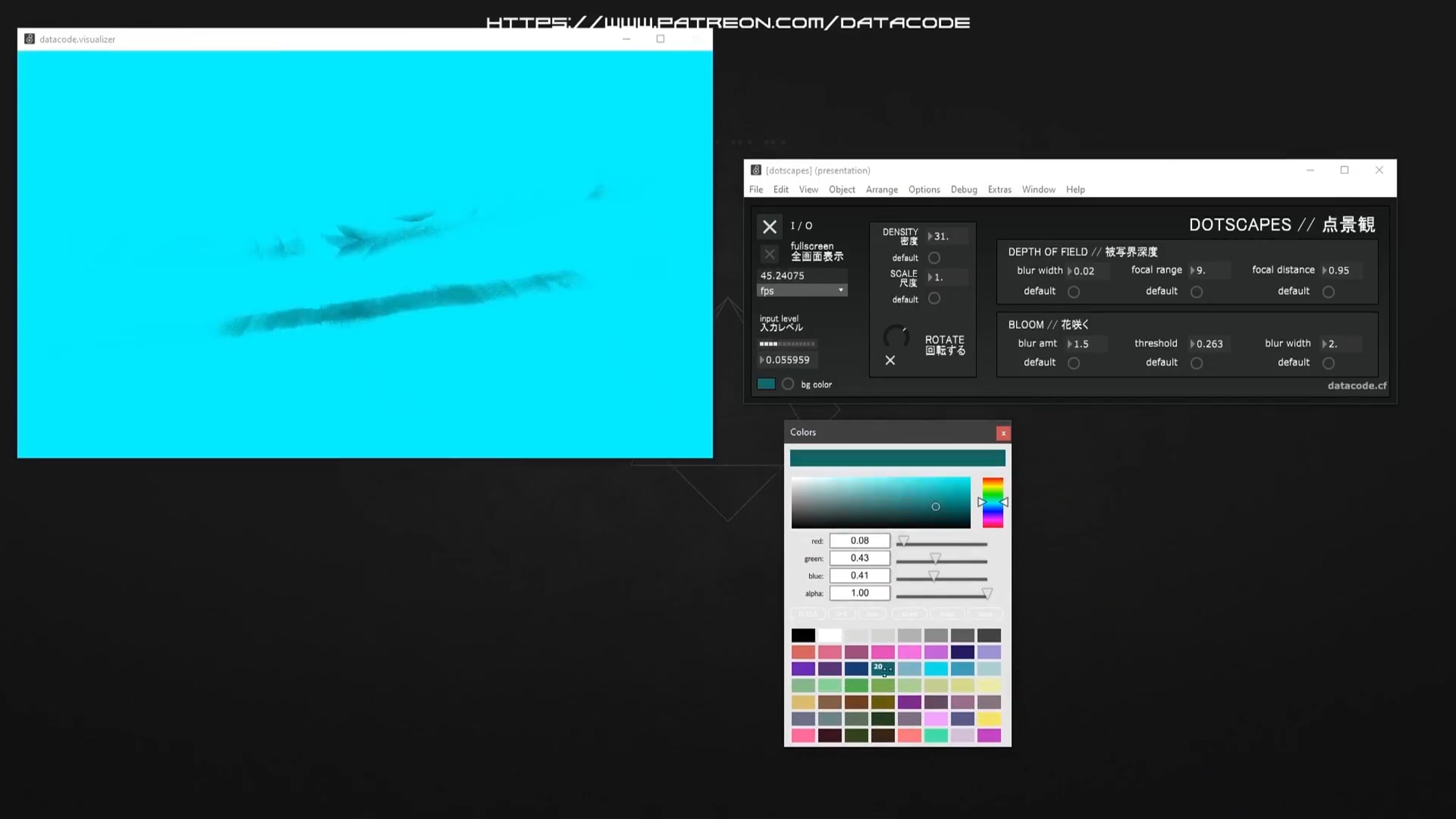
Task: Toggle the I / O power X
Action: (769, 227)
